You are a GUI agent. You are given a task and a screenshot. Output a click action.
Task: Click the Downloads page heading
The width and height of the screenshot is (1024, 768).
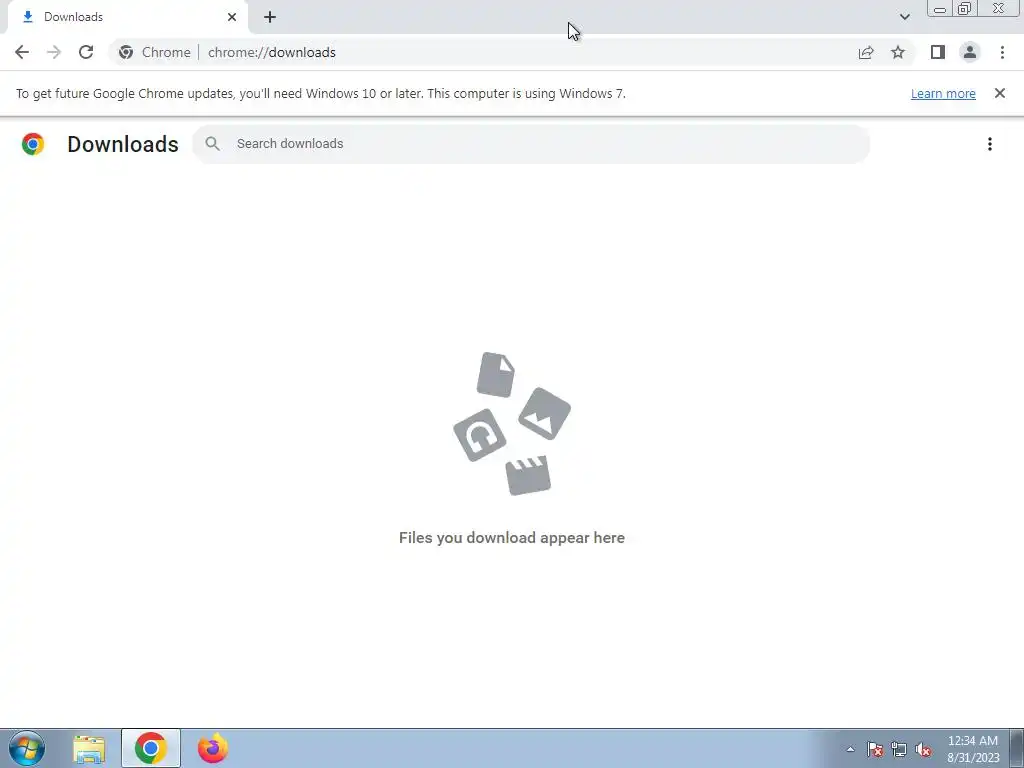click(123, 144)
